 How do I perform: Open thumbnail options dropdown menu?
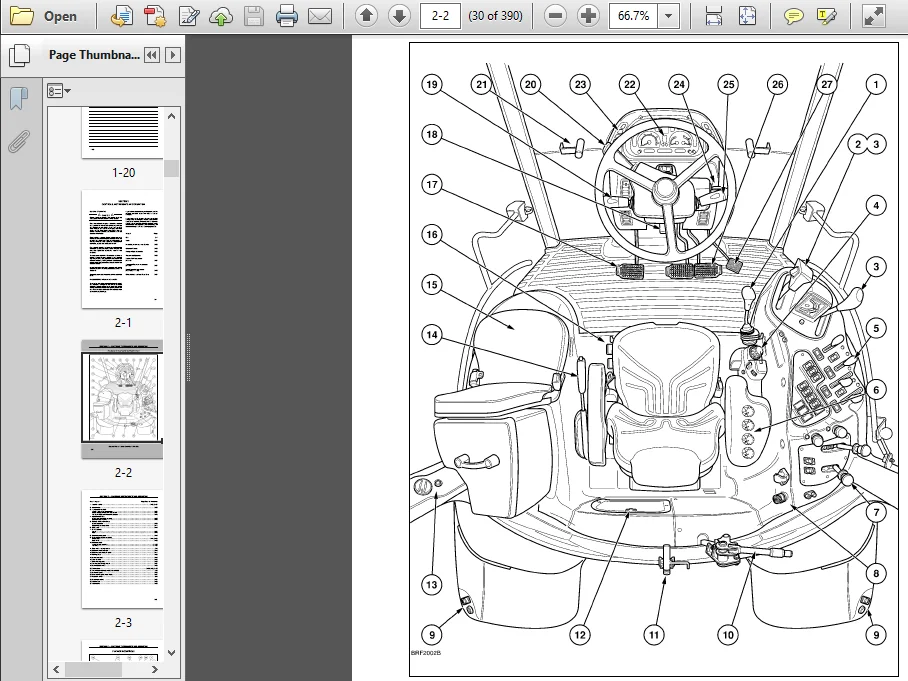pos(59,91)
